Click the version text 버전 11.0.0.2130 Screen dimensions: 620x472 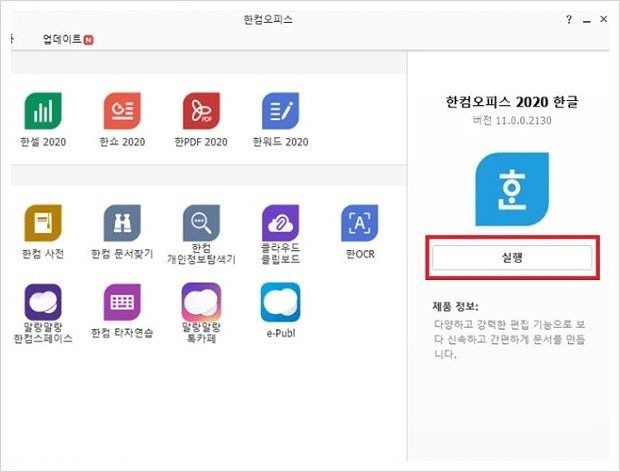pyautogui.click(x=512, y=120)
